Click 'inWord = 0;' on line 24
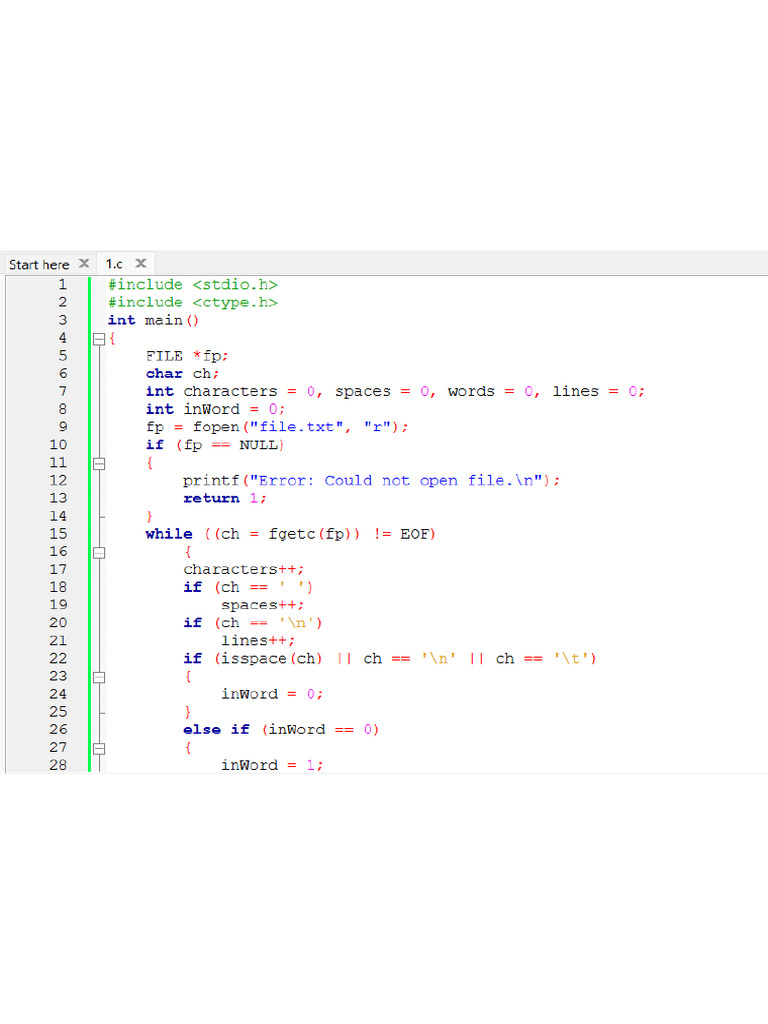Screen dimensions: 768x1024 (x=272, y=695)
